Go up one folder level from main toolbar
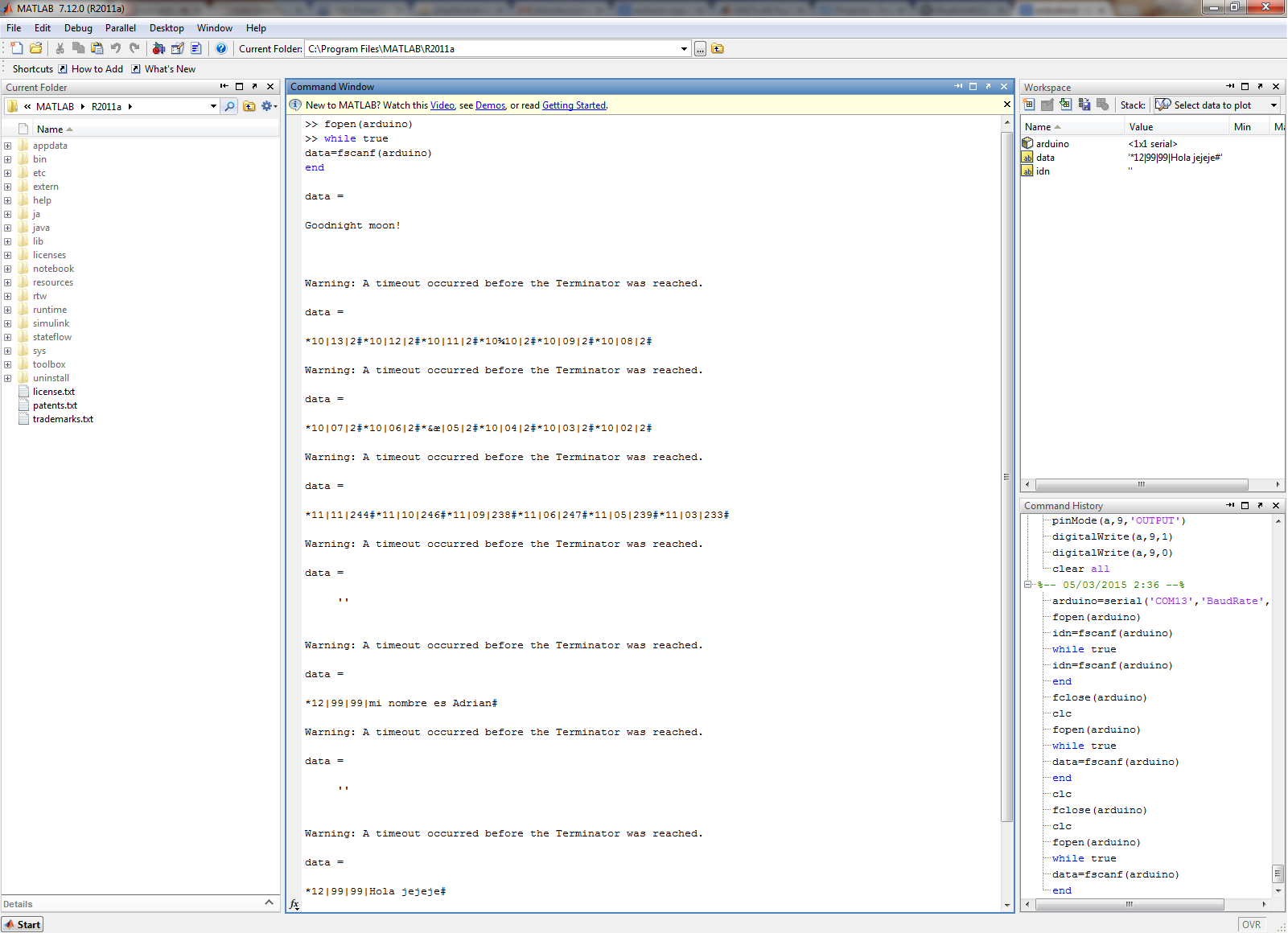This screenshot has width=1288, height=933. tap(718, 49)
